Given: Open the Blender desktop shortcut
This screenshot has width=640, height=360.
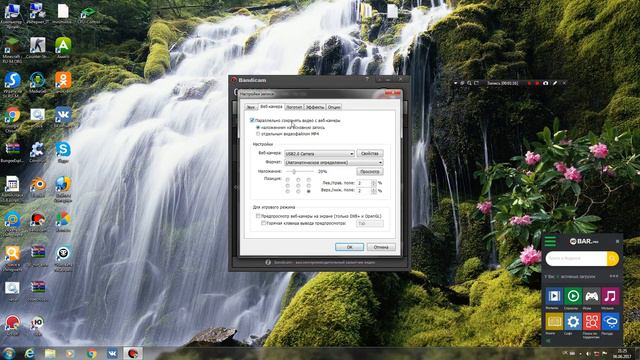Looking at the screenshot, I should point(38,187).
